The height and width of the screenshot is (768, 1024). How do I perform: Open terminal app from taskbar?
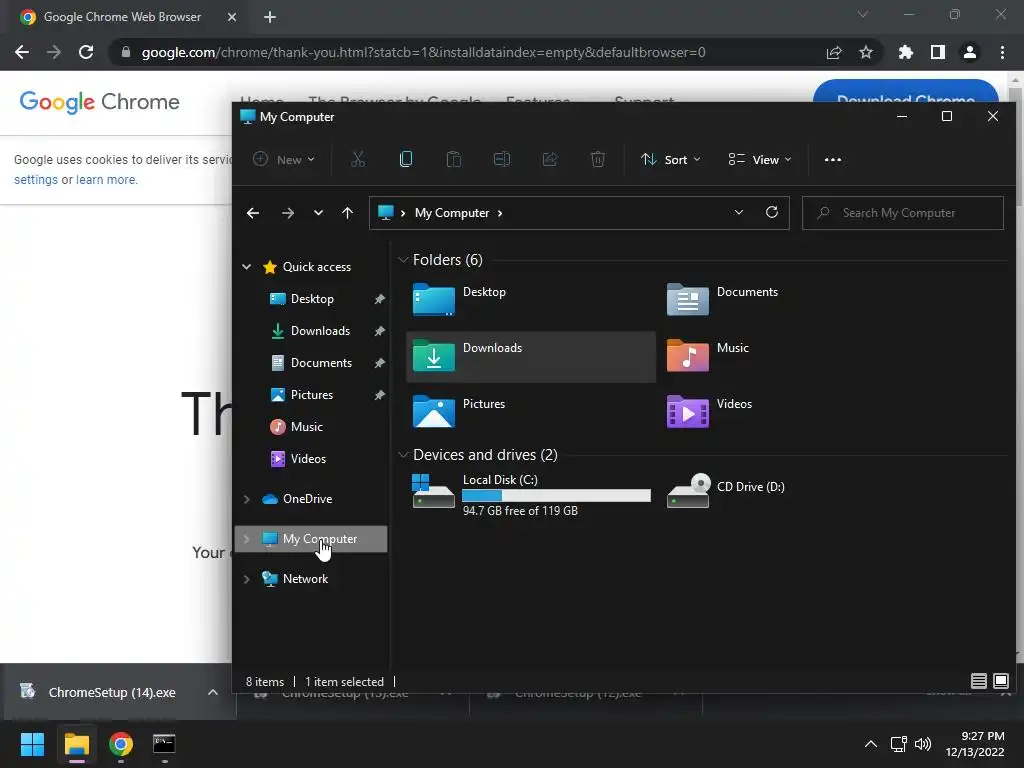point(164,744)
